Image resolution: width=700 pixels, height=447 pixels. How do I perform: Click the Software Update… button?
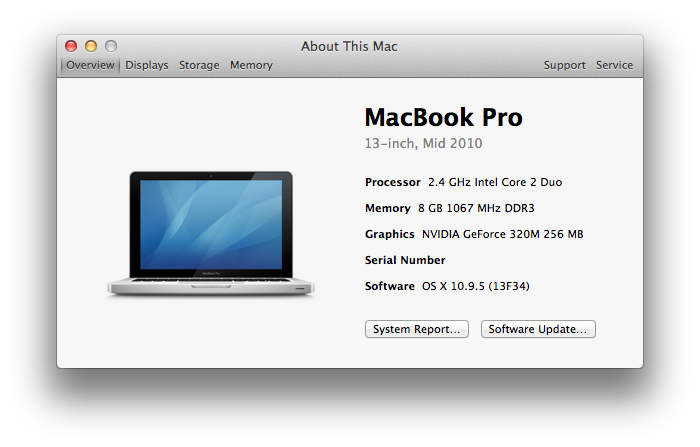coord(538,329)
